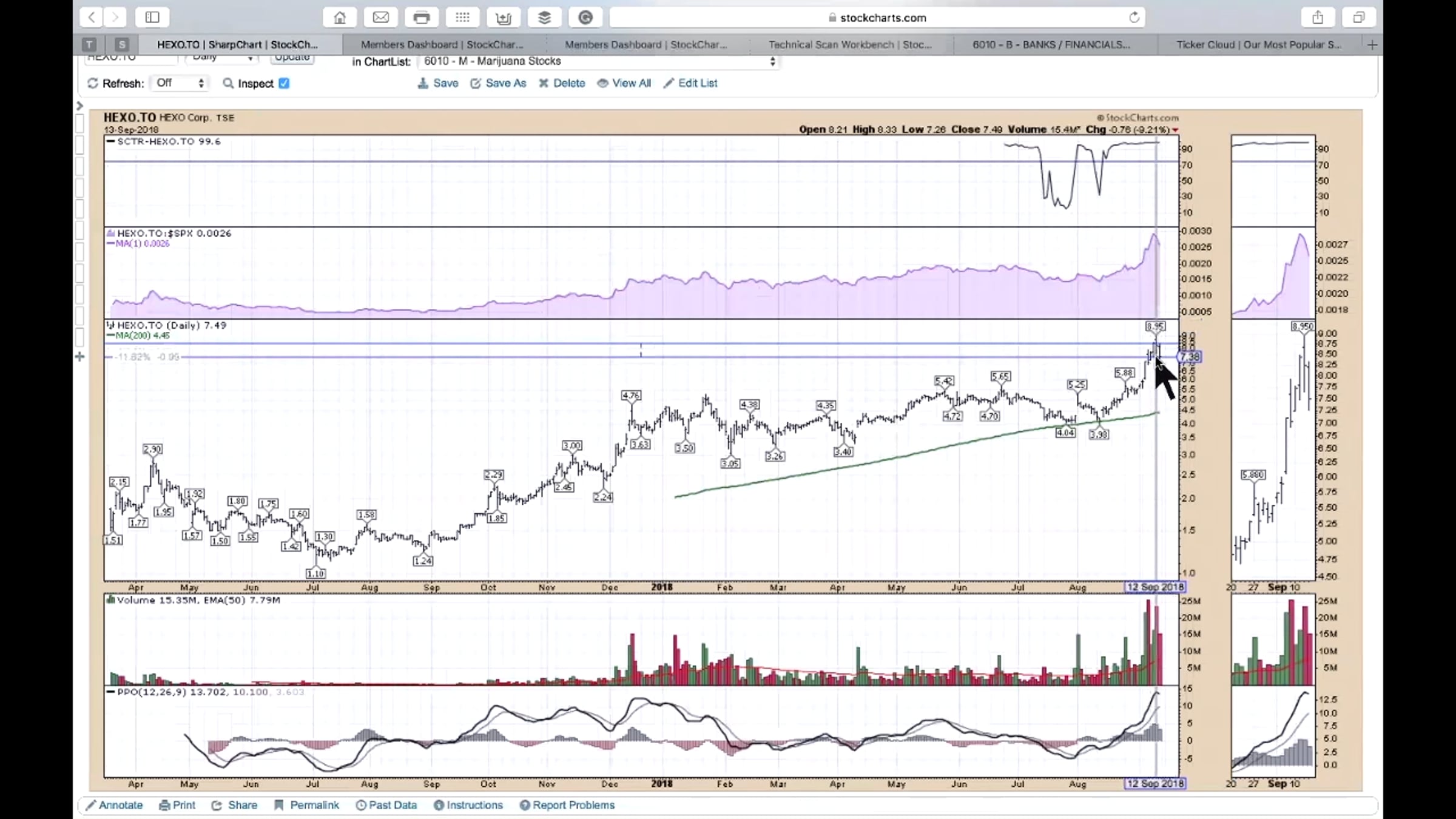Open the ChartList selection dropdown
Viewport: 1456px width, 819px height.
[599, 61]
